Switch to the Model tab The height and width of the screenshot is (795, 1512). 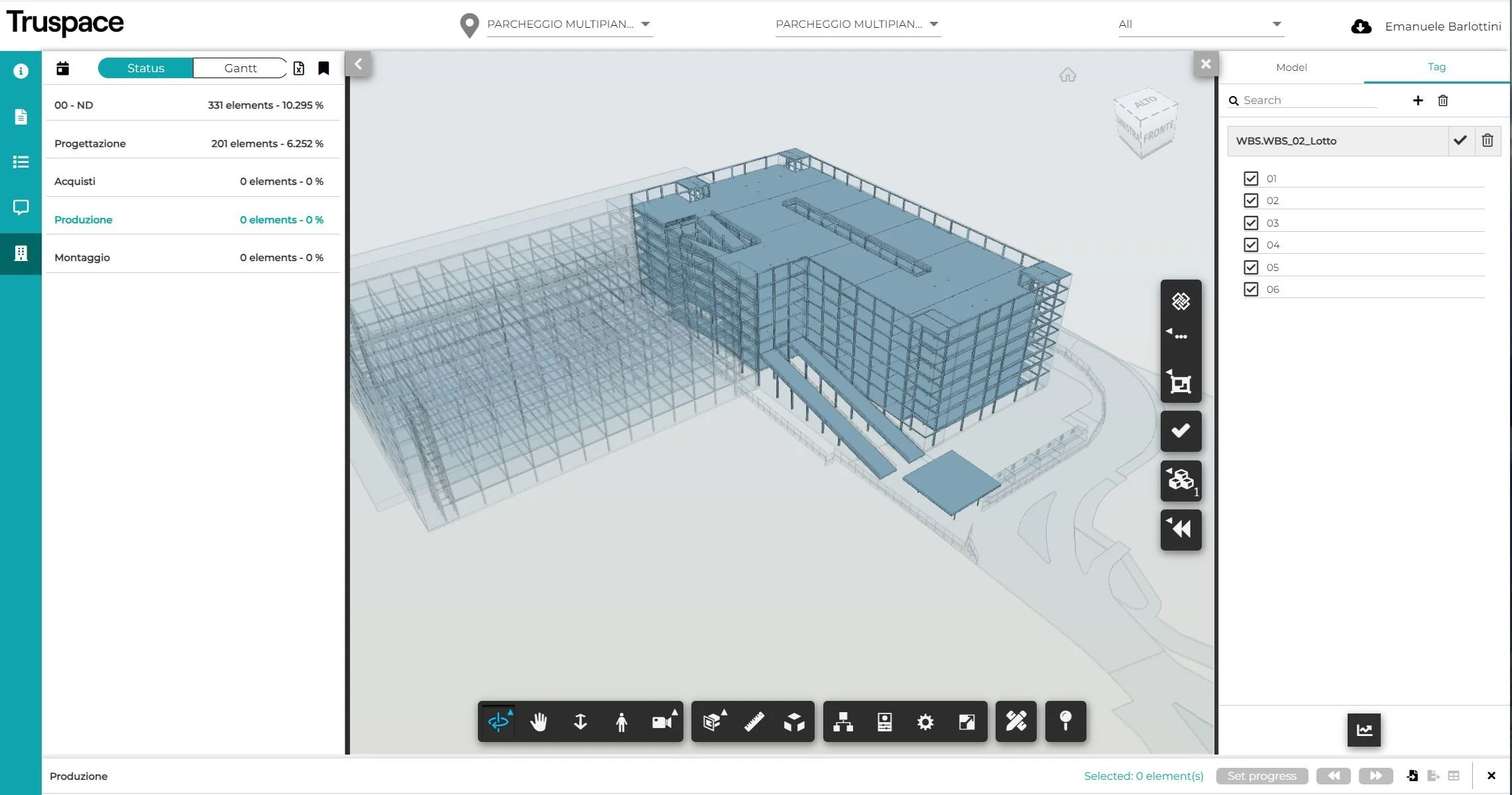(x=1291, y=68)
